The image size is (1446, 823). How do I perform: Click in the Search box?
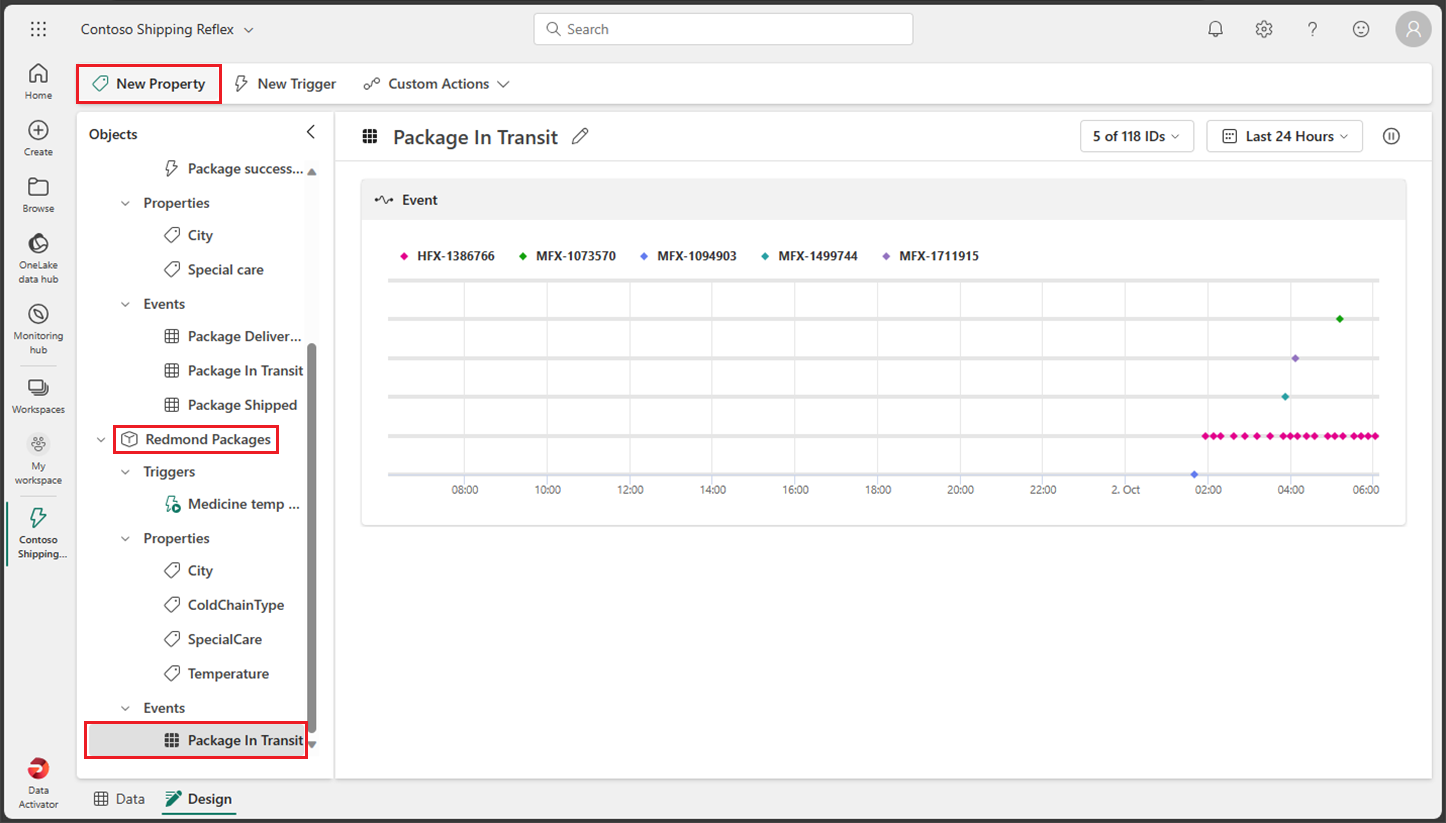[723, 29]
